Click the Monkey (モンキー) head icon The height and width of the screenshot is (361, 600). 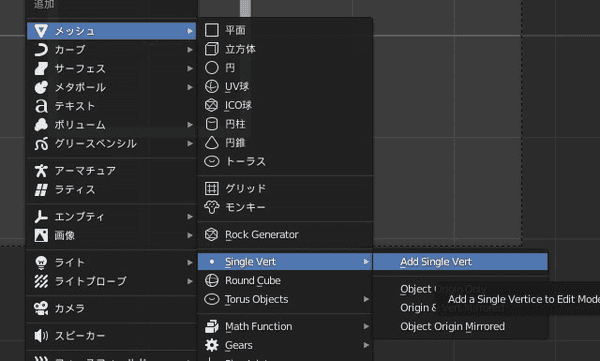coord(212,207)
